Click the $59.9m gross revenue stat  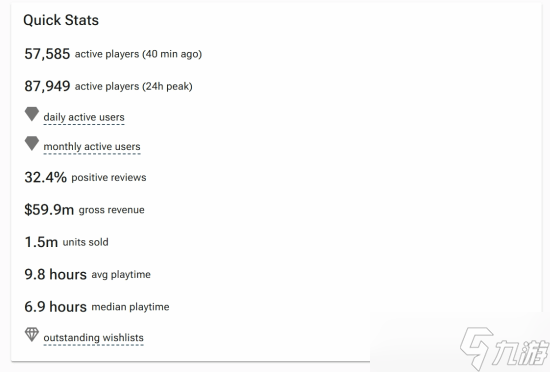[84, 210]
